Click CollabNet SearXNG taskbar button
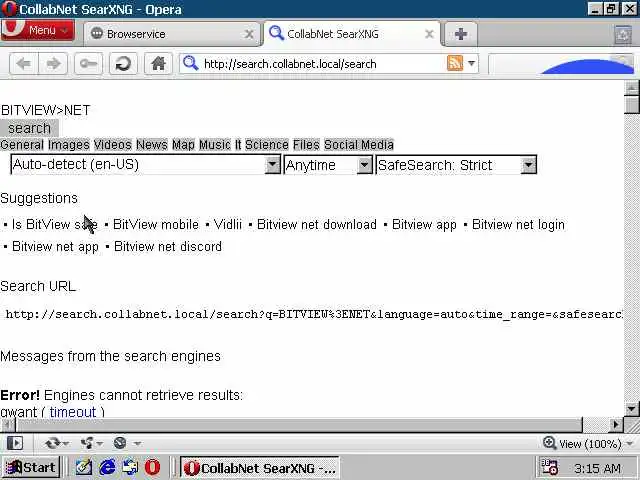640x480 pixels. [260, 468]
